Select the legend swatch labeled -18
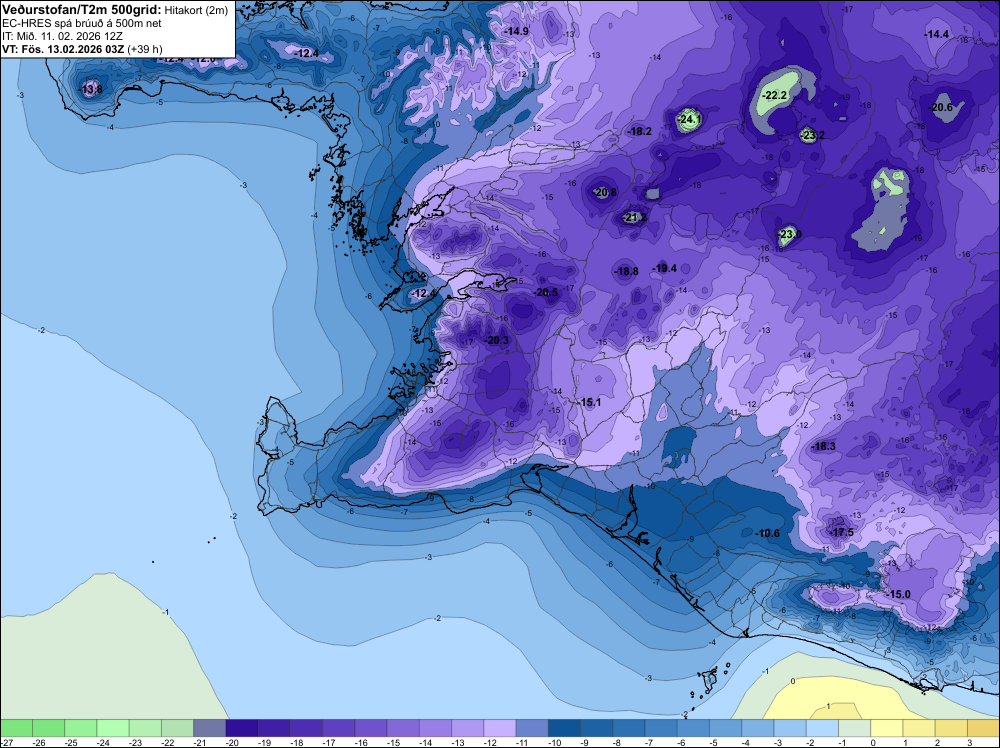This screenshot has height=748, width=1000. pos(306,728)
